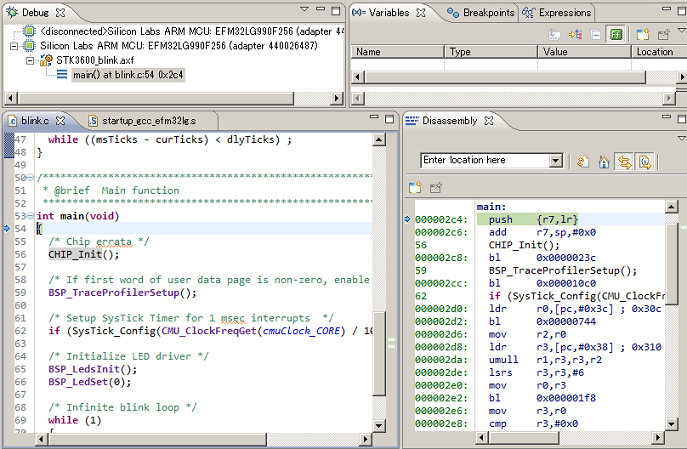Open Debug view menu triangle
Viewport: 687px width, 449px height.
click(304, 9)
